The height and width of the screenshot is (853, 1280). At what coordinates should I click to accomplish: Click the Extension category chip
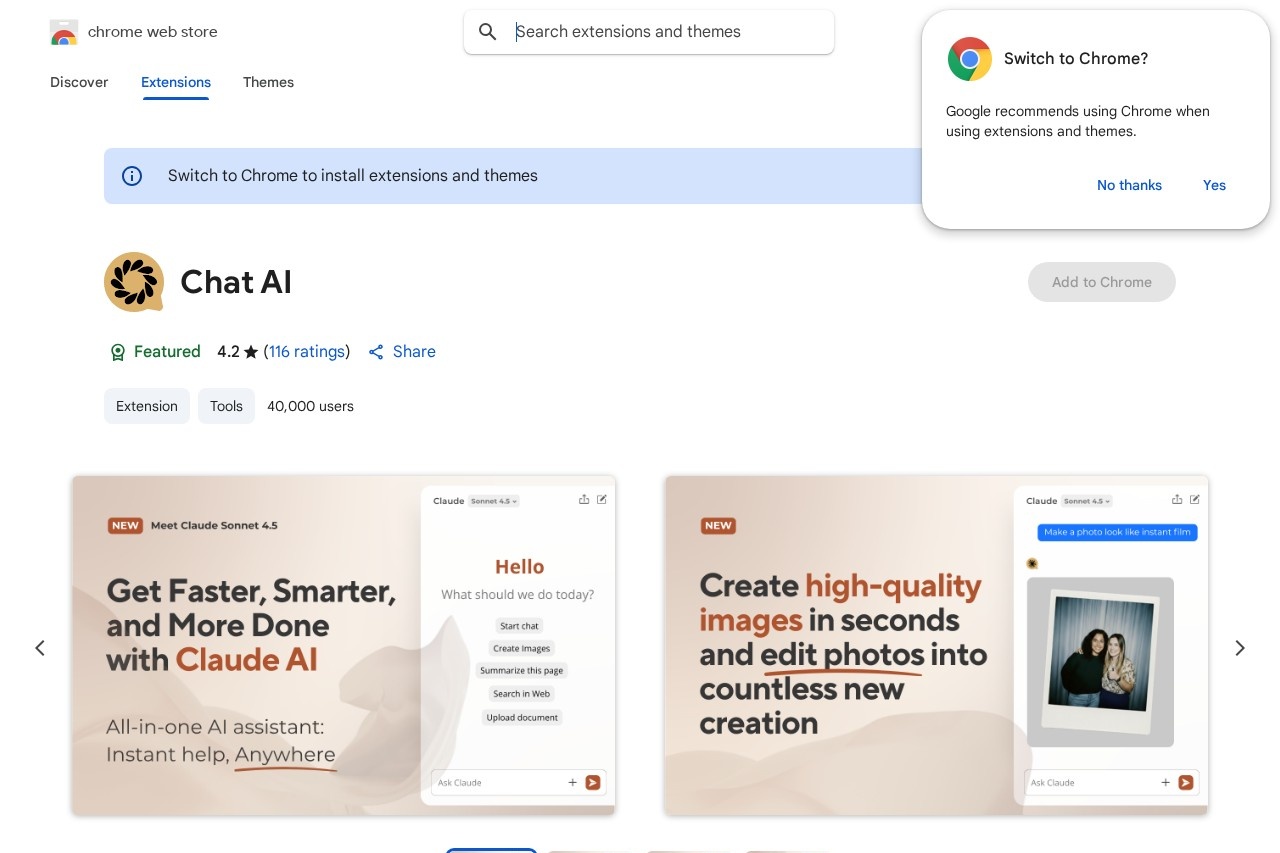tap(146, 406)
